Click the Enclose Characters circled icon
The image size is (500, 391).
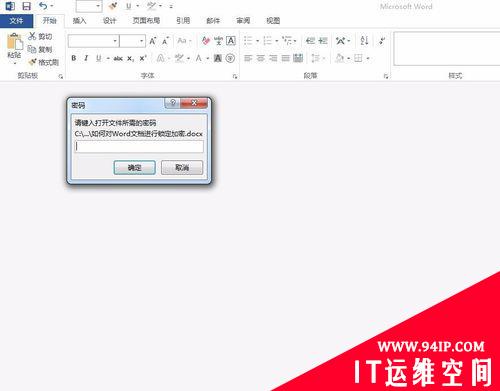[x=230, y=58]
